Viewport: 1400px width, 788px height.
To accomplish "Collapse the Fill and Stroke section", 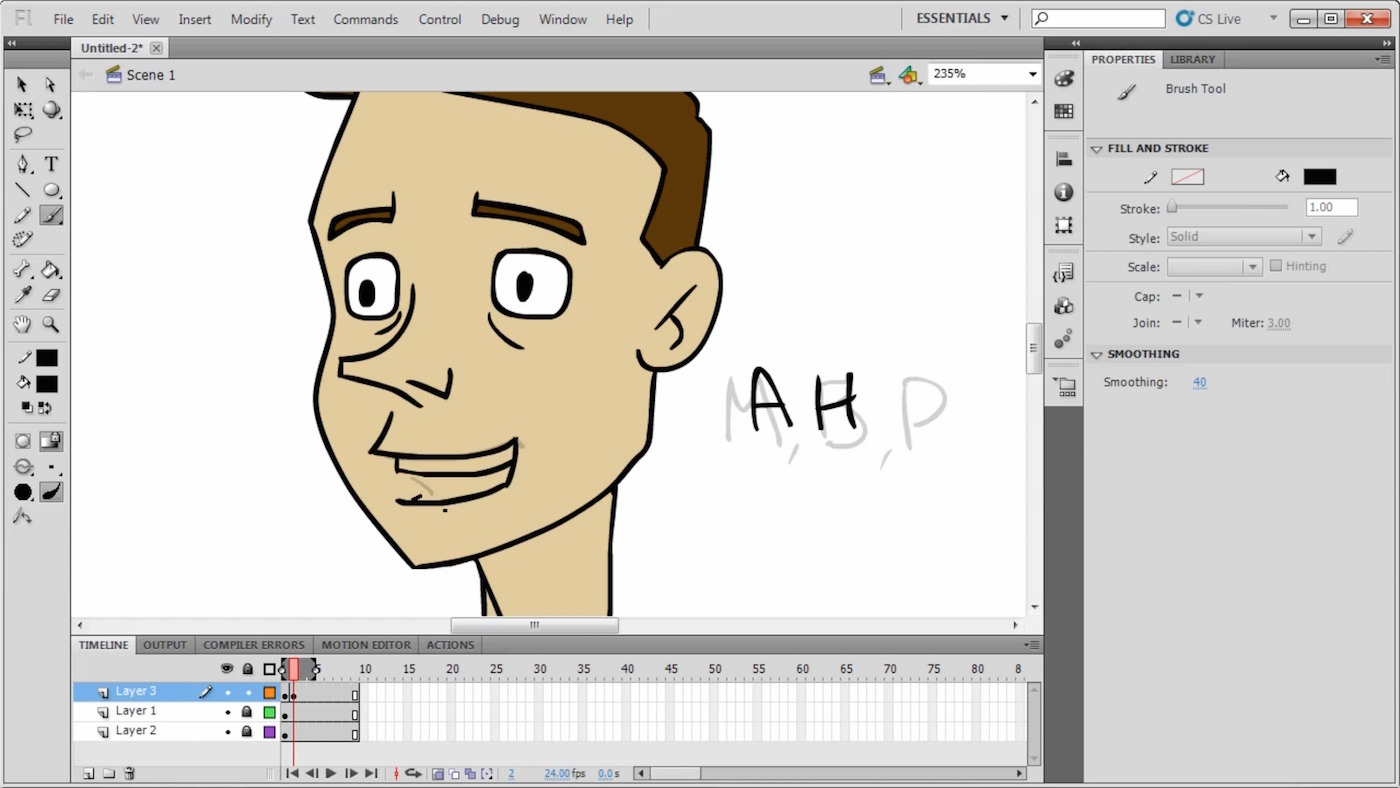I will pyautogui.click(x=1097, y=148).
